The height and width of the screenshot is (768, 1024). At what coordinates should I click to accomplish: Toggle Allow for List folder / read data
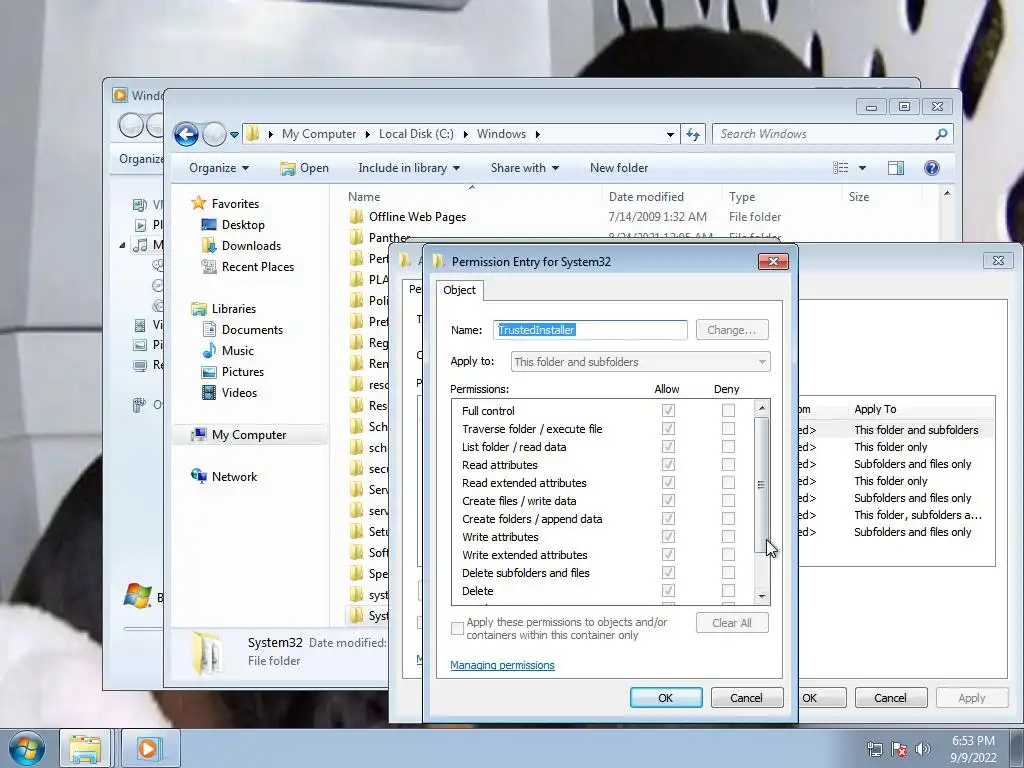click(667, 447)
